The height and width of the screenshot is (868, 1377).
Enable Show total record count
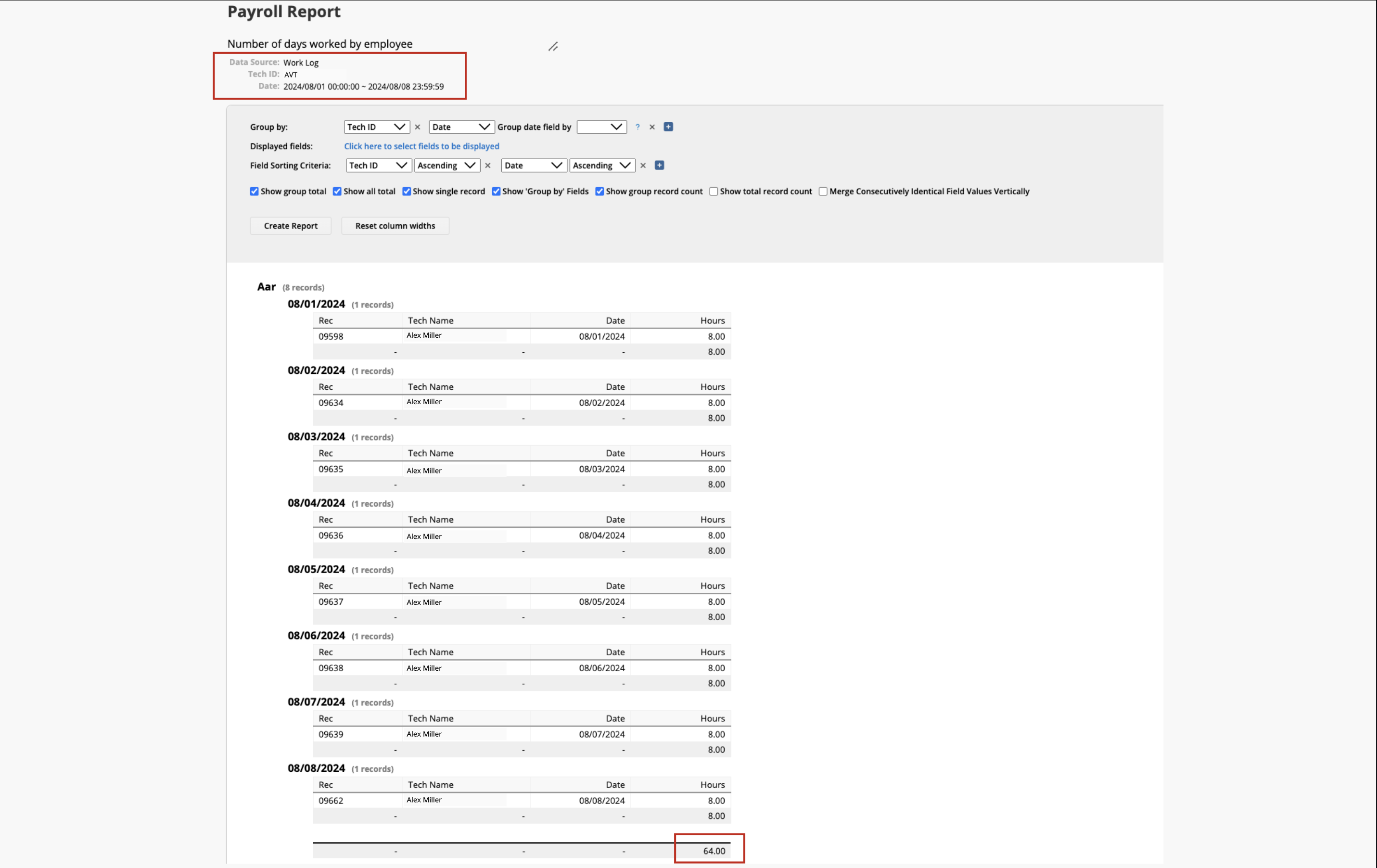(x=714, y=191)
